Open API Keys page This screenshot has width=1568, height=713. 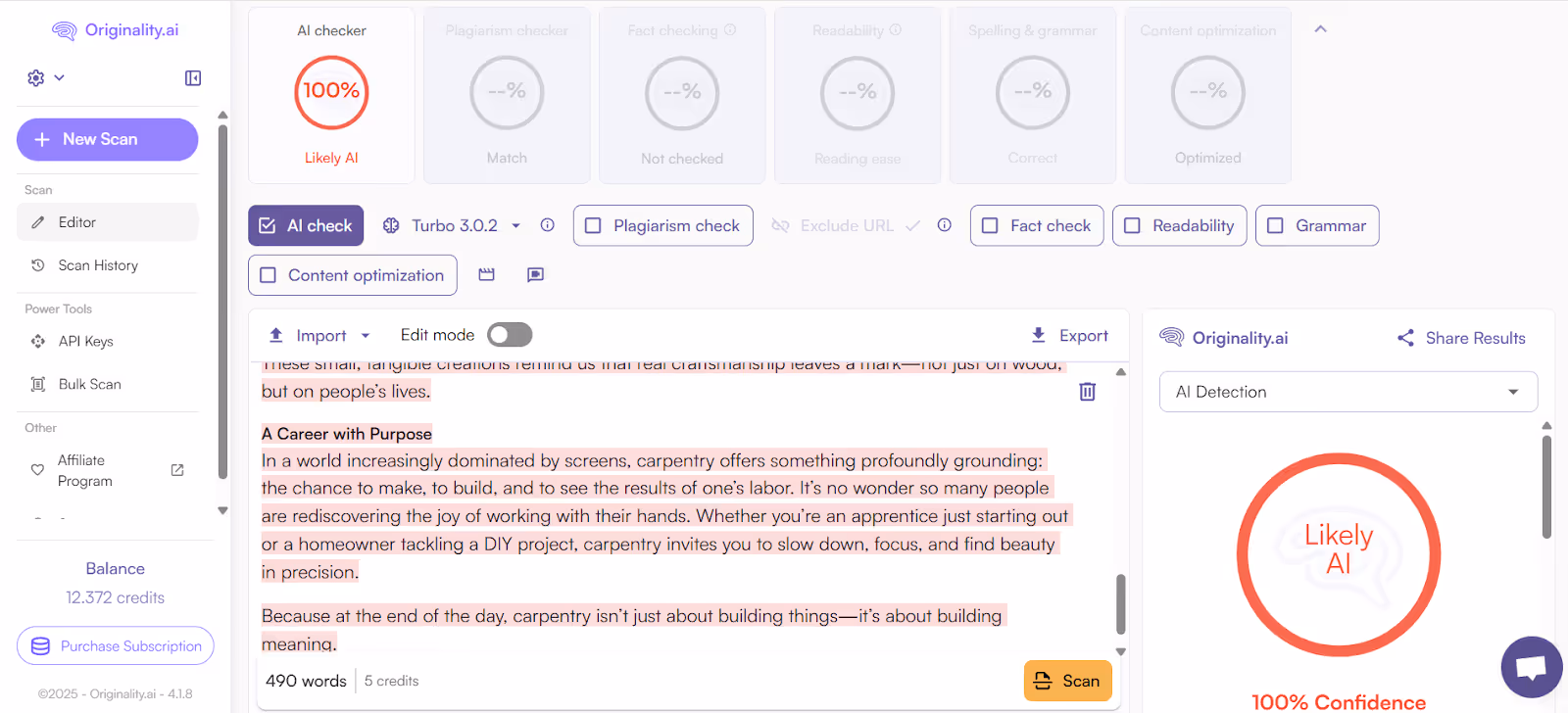[108, 341]
